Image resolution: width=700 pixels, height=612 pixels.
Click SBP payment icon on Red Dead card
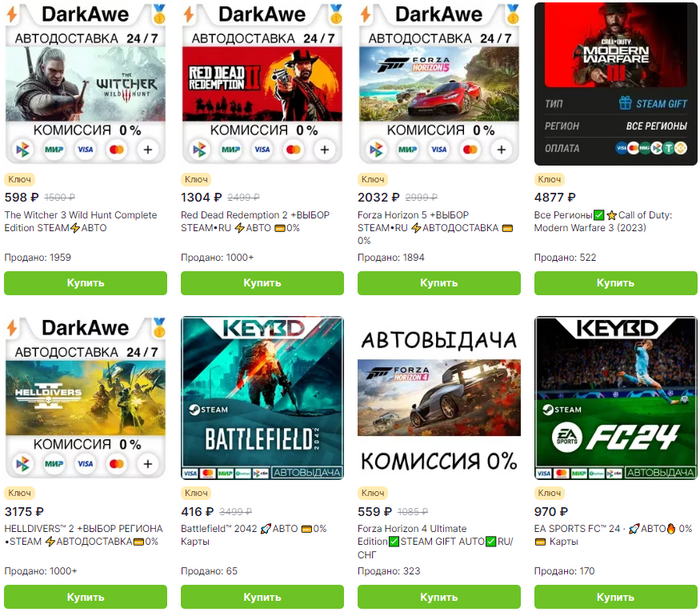point(200,150)
